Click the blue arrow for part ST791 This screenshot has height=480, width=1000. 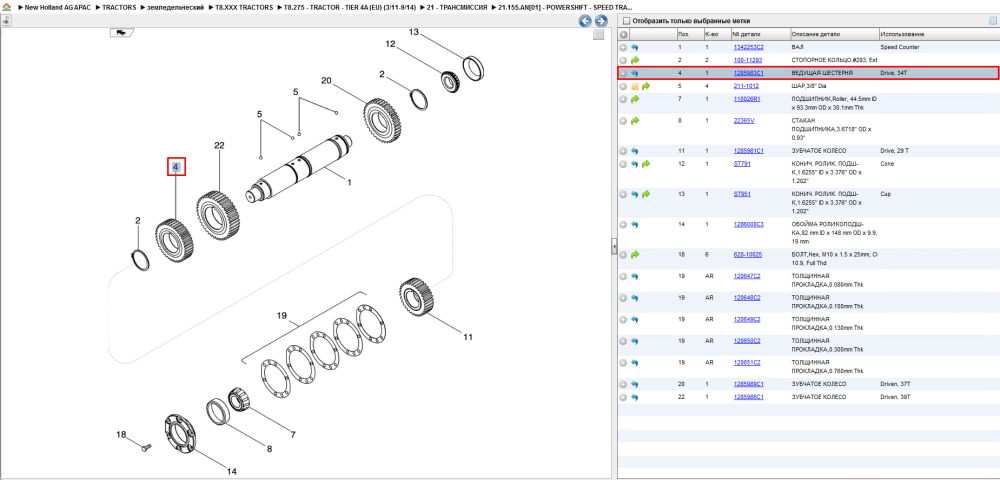(x=635, y=164)
